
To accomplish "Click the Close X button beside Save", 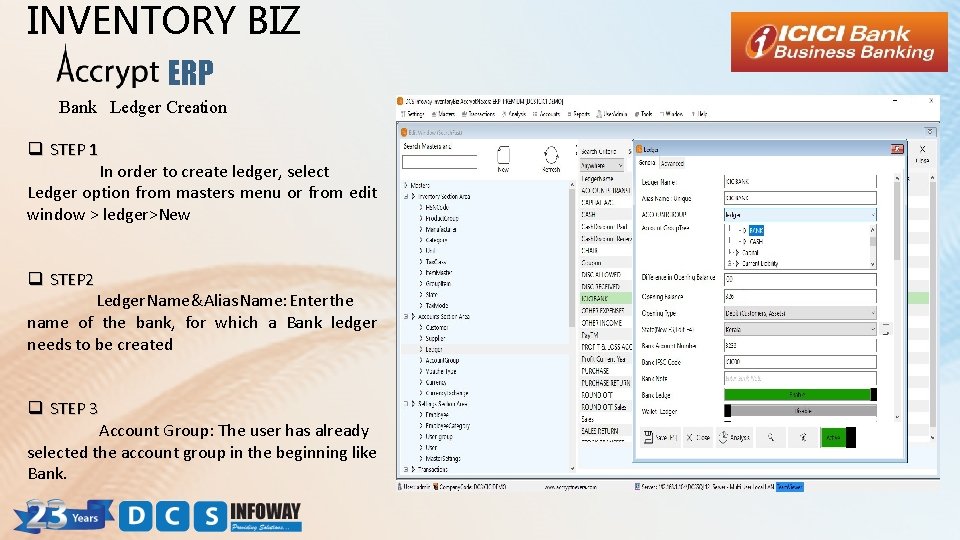I will [697, 437].
